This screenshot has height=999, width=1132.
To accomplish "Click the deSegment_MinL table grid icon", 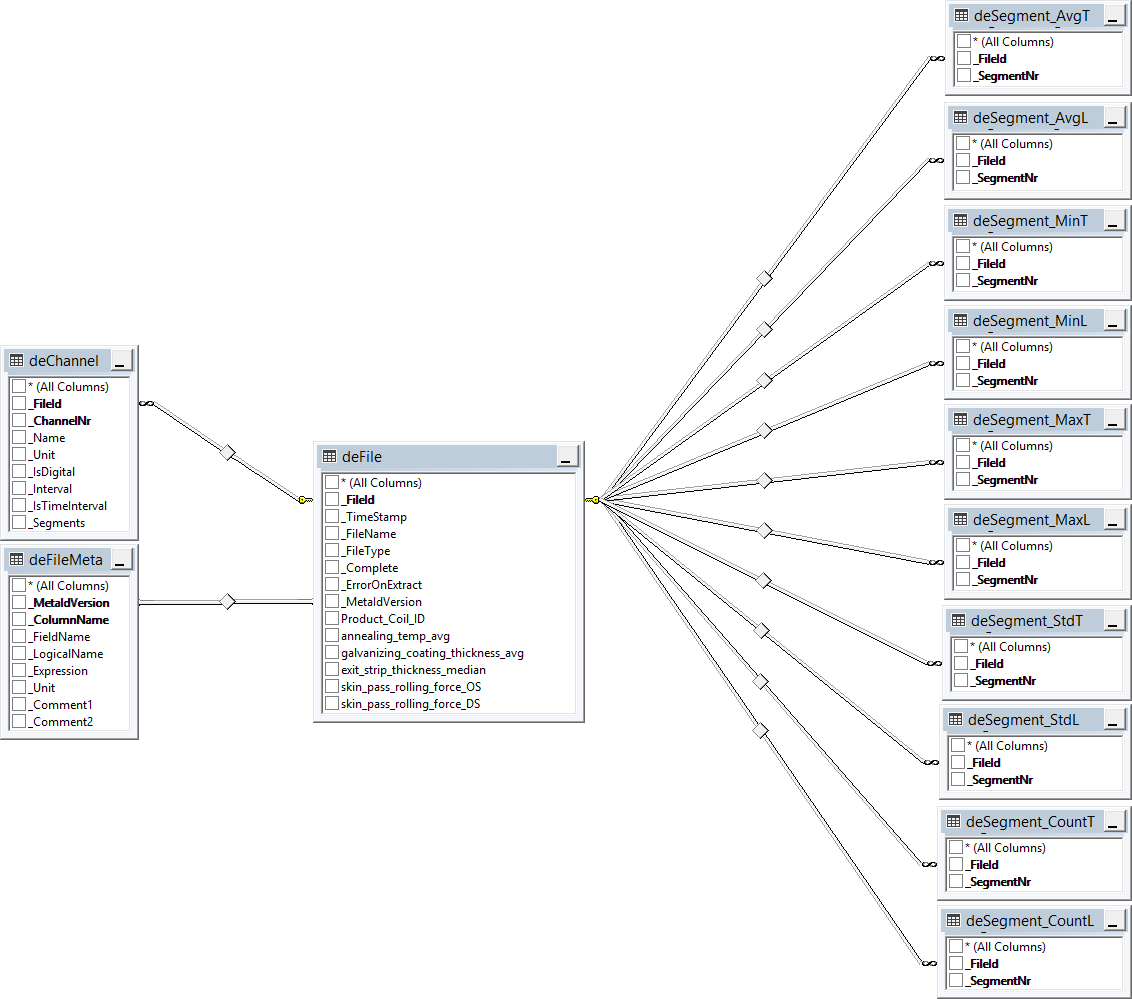I will pyautogui.click(x=960, y=320).
